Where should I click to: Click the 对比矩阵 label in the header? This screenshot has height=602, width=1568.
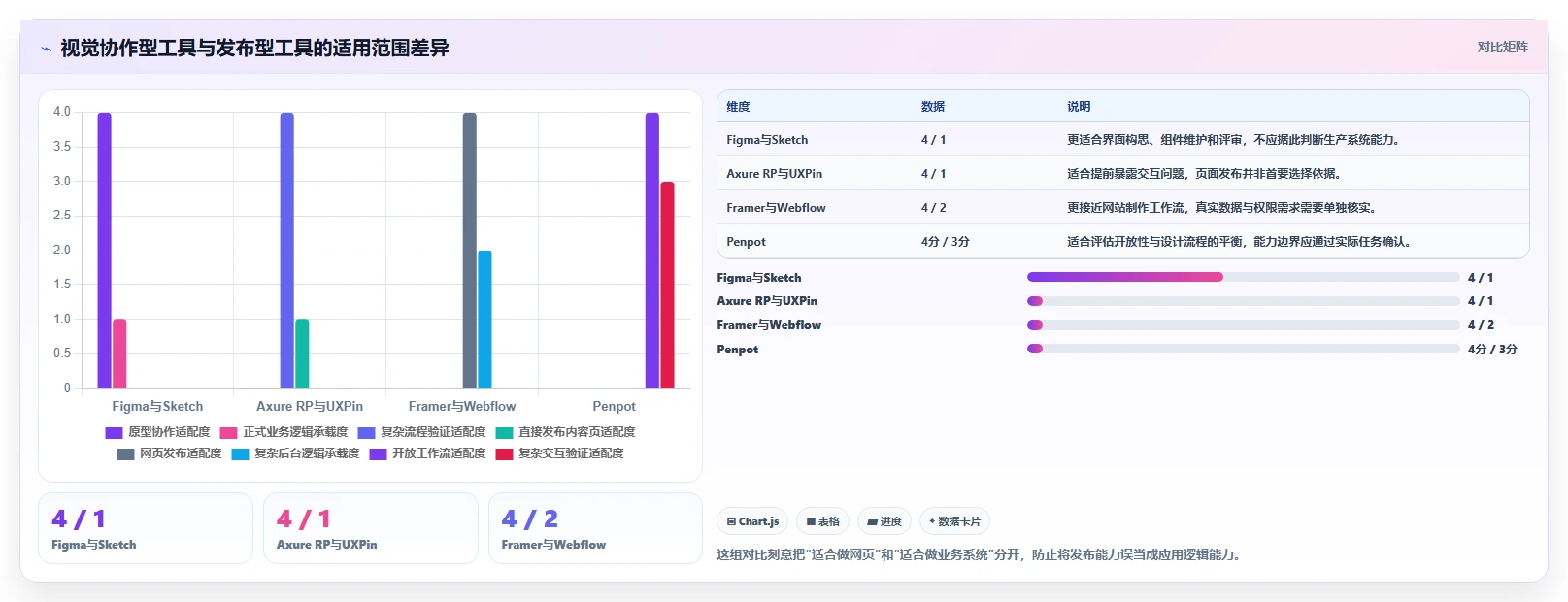pos(1503,47)
